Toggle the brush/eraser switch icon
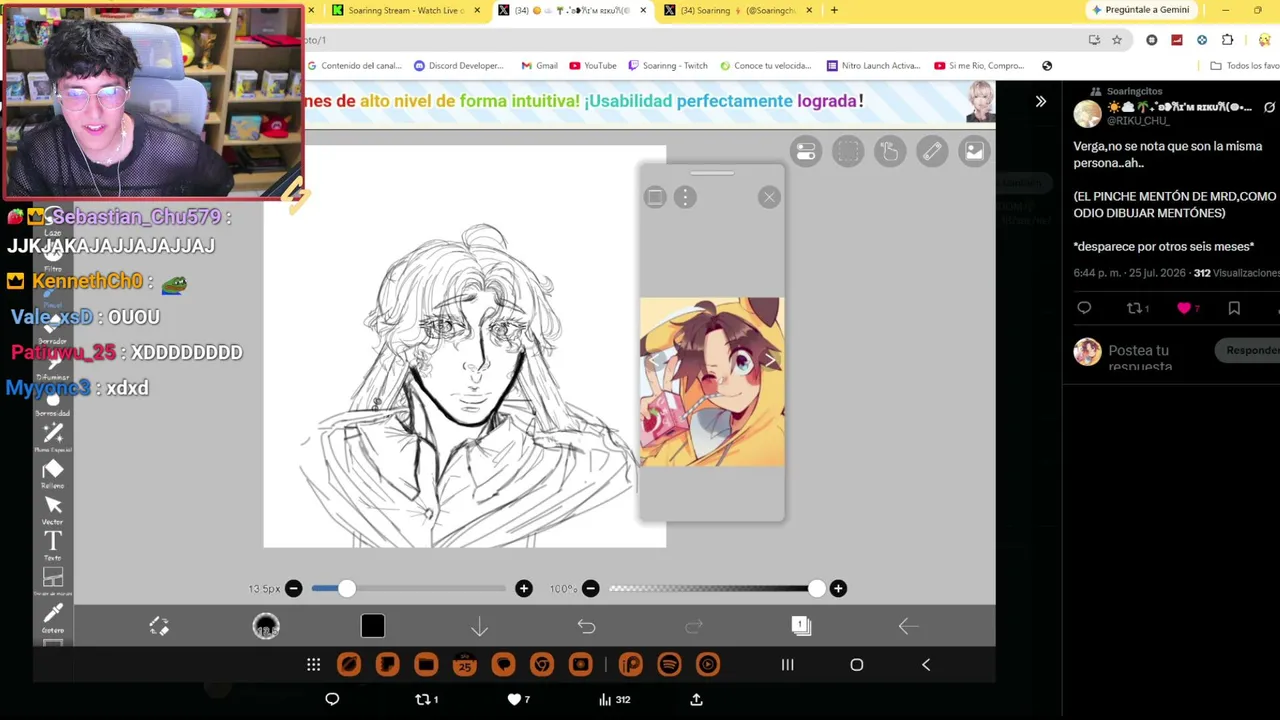Viewport: 1280px width, 720px height. (159, 626)
